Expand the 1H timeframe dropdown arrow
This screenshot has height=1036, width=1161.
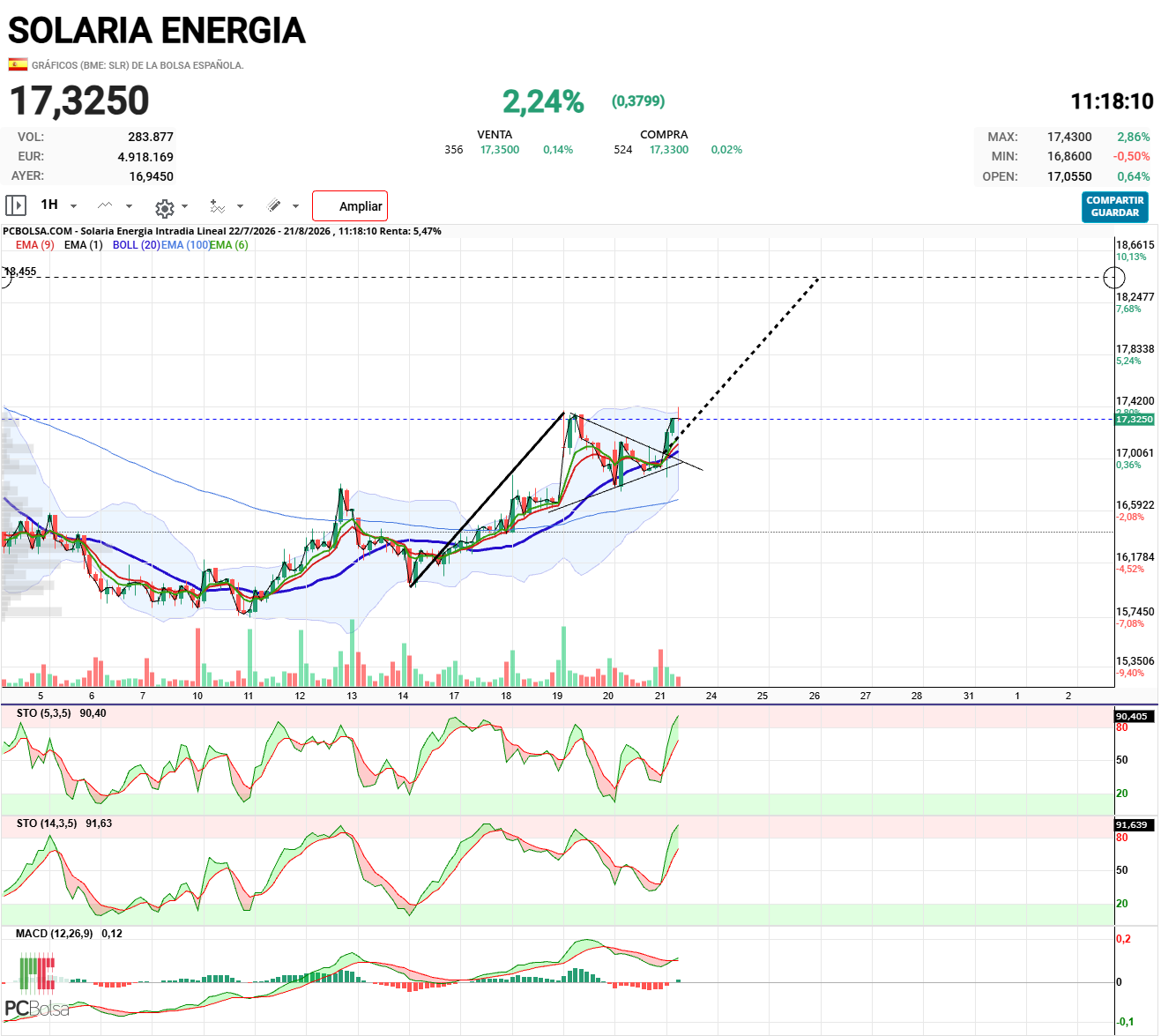pyautogui.click(x=73, y=206)
